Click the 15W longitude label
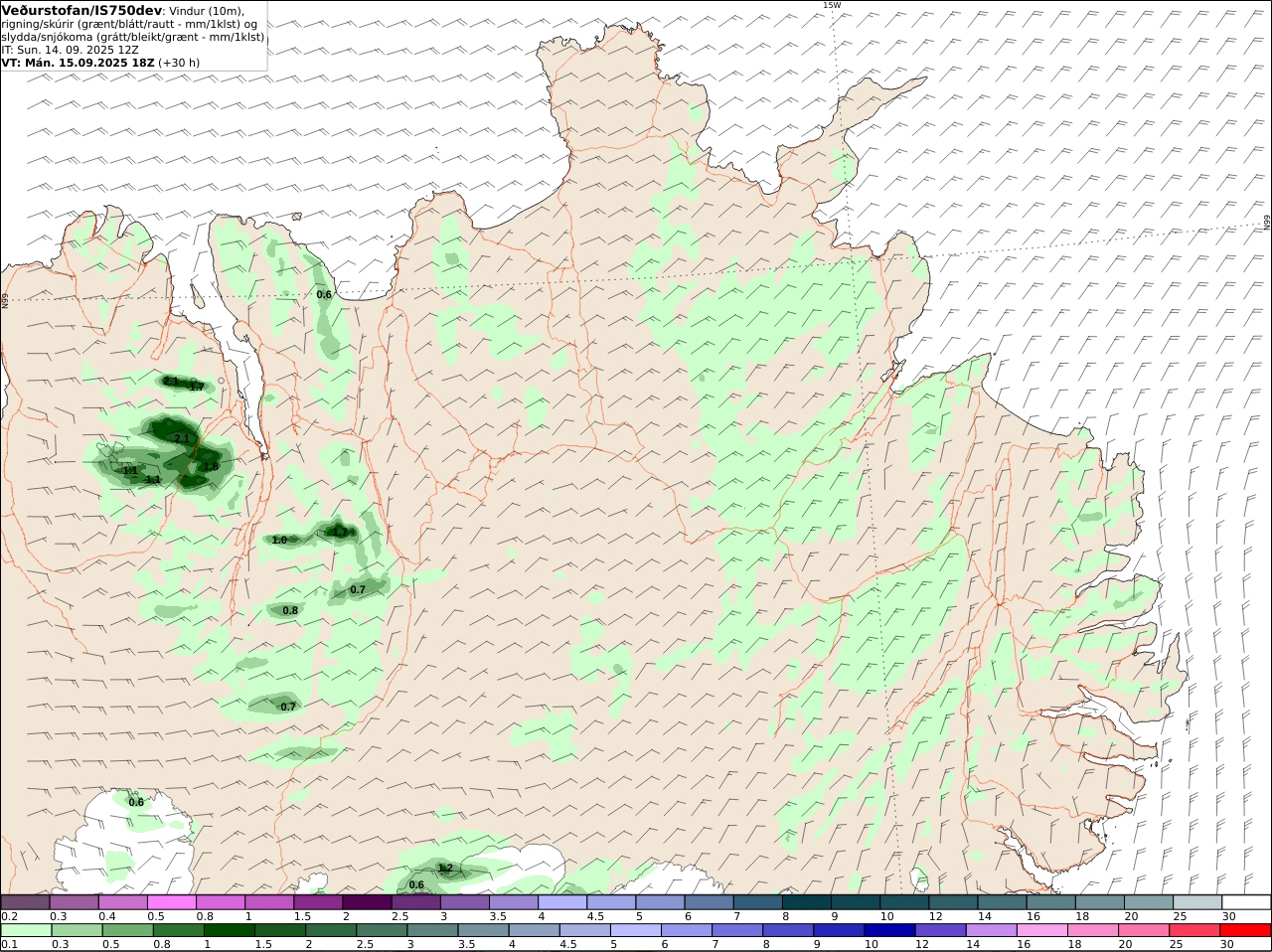The height and width of the screenshot is (952, 1272). [x=832, y=5]
